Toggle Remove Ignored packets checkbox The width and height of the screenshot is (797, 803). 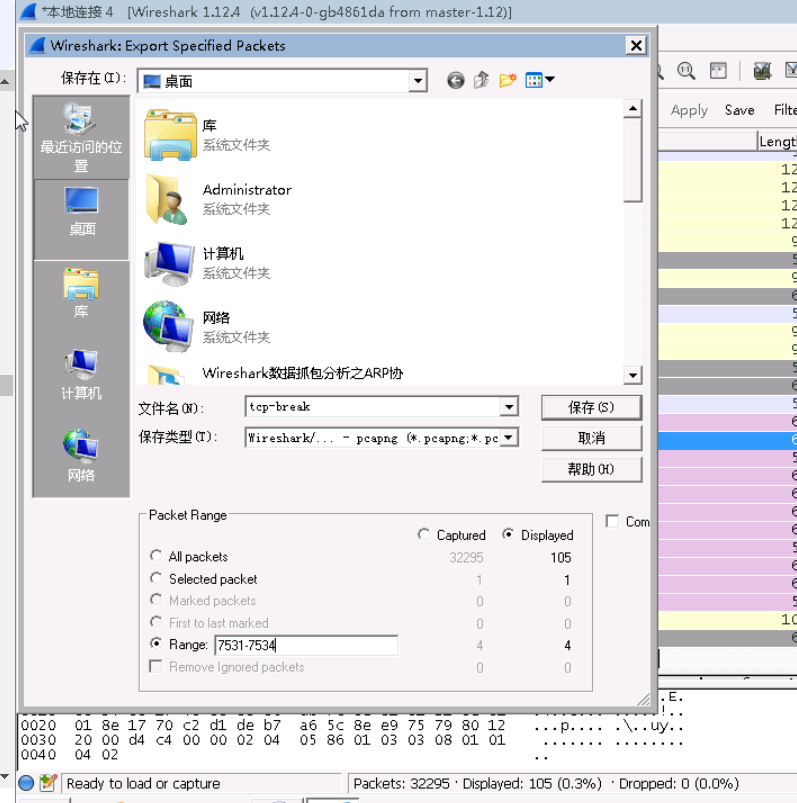(155, 666)
